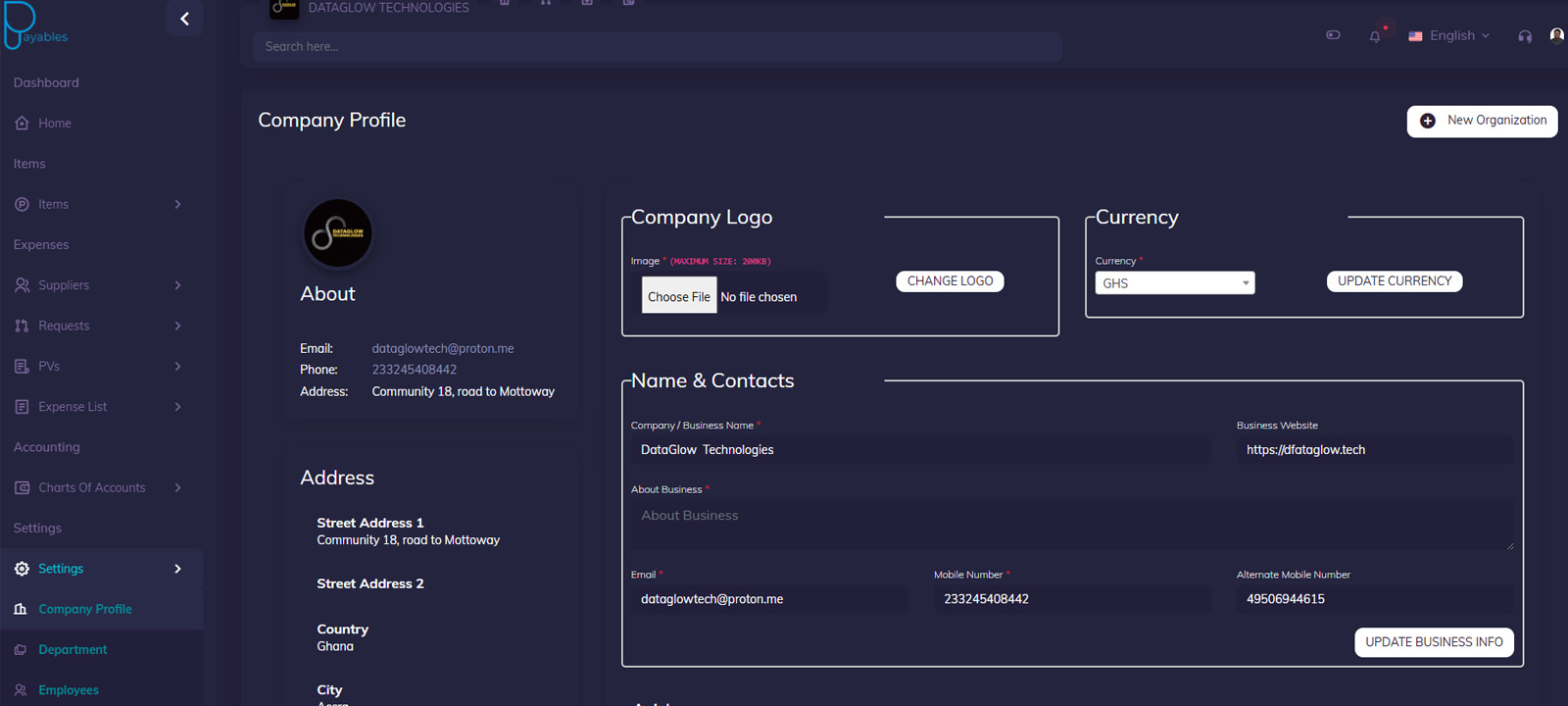Collapse the sidebar with the back arrow
Image resolution: width=1568 pixels, height=706 pixels.
point(184,19)
